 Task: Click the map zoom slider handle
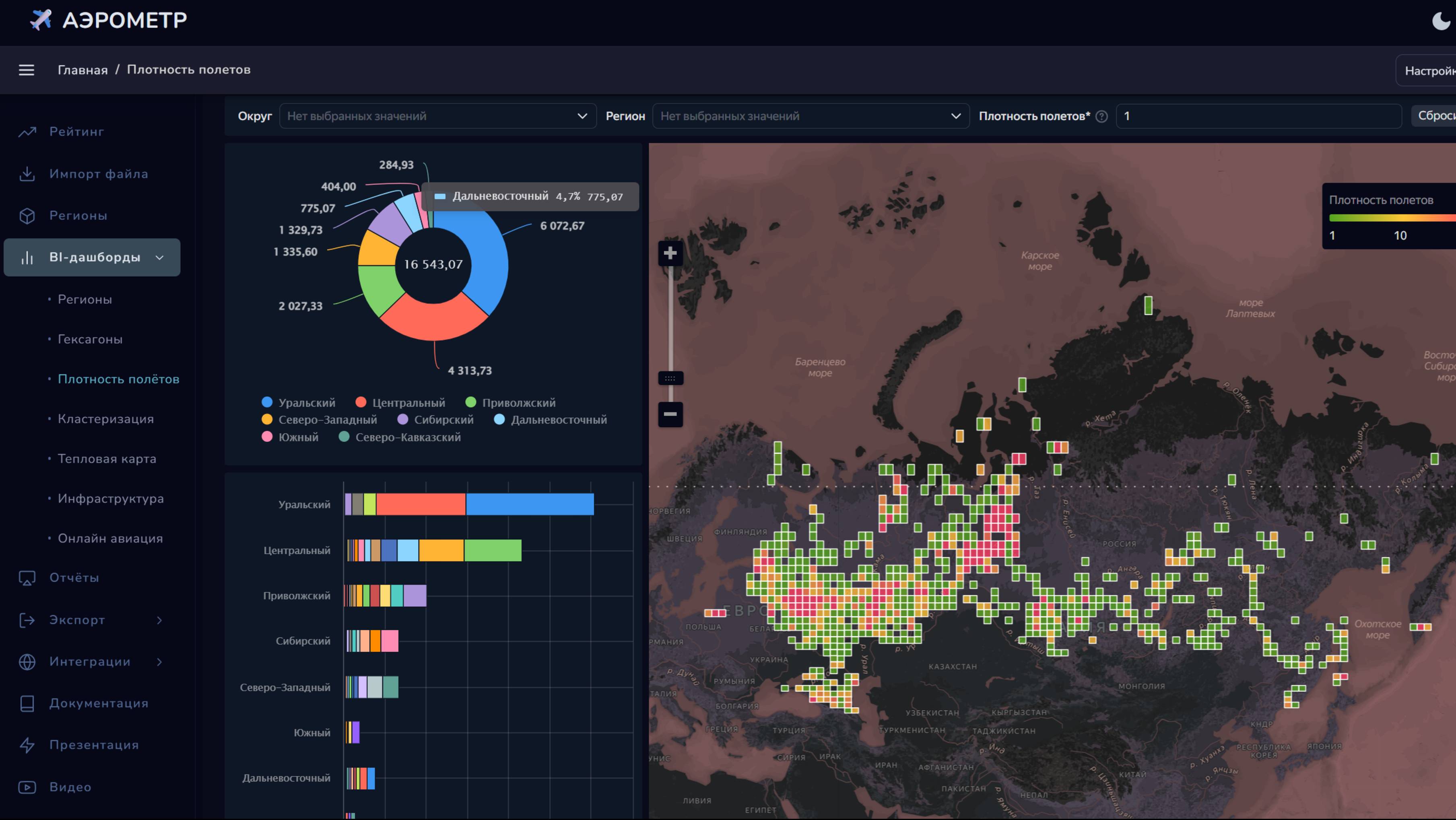670,378
